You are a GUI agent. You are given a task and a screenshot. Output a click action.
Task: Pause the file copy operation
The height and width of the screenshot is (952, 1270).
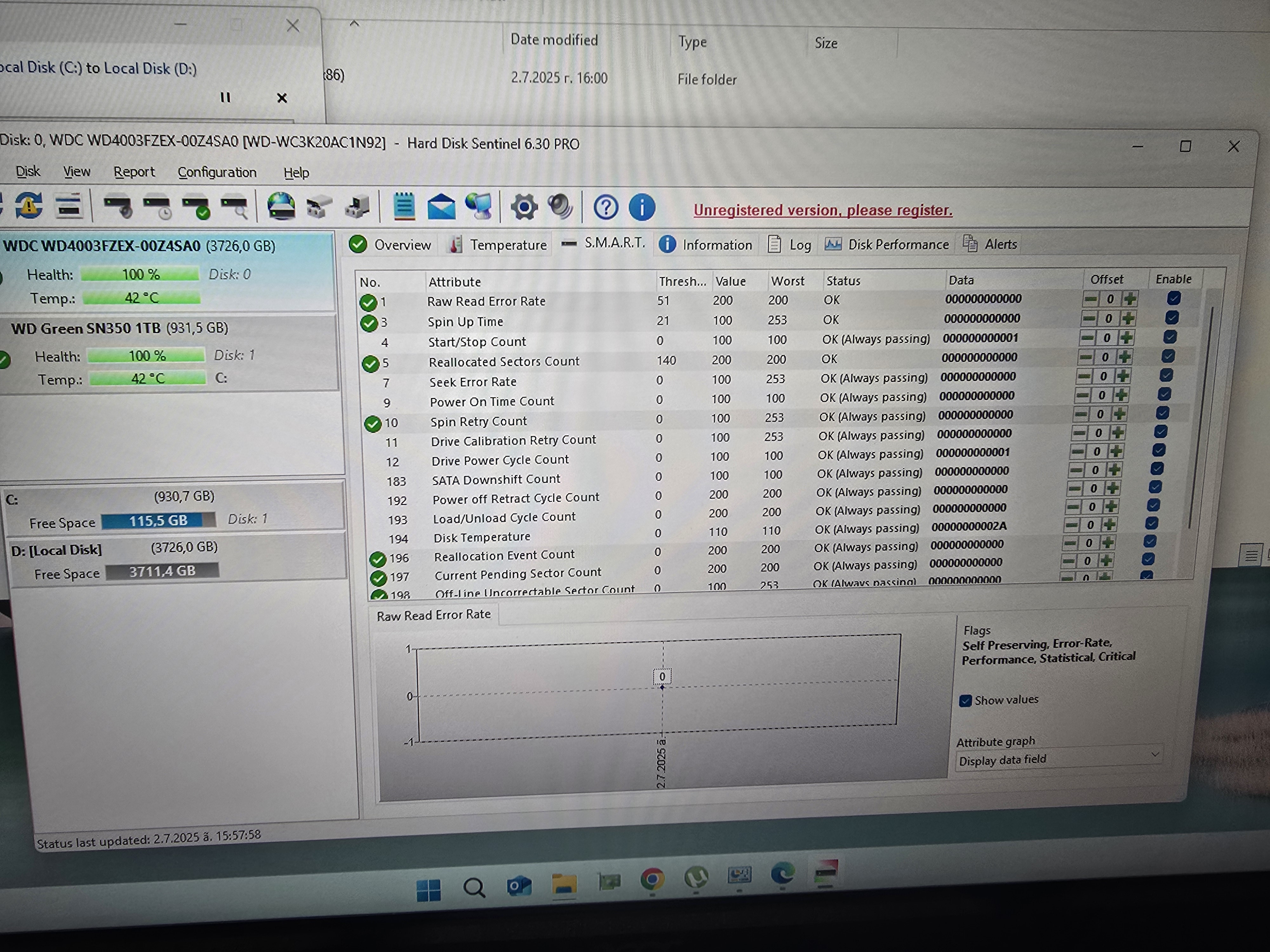tap(225, 97)
